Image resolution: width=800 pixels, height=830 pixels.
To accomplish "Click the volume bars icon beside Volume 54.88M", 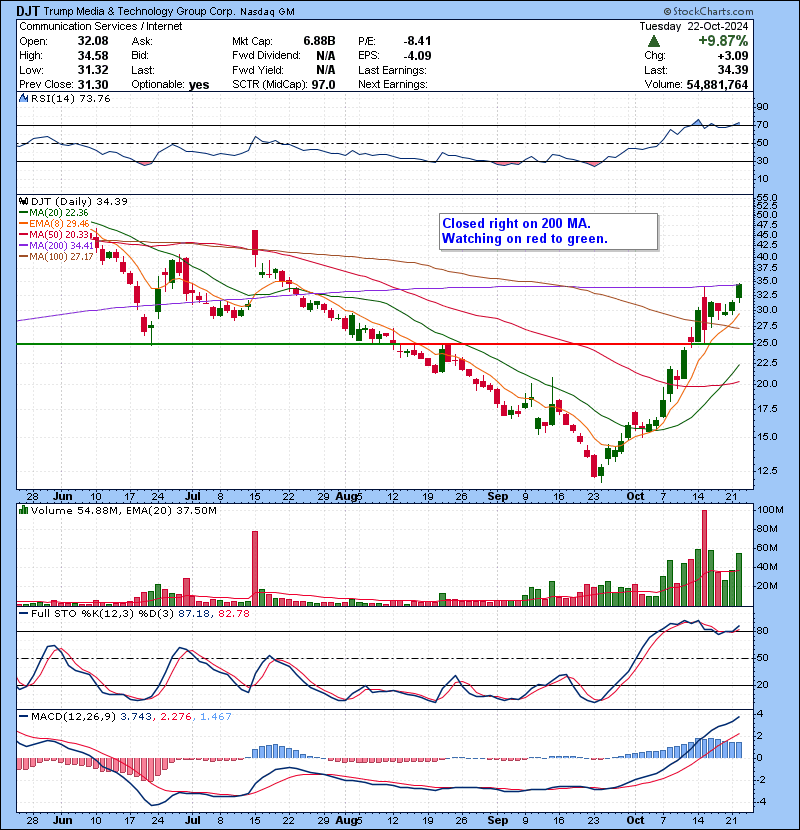I will 23,510.
